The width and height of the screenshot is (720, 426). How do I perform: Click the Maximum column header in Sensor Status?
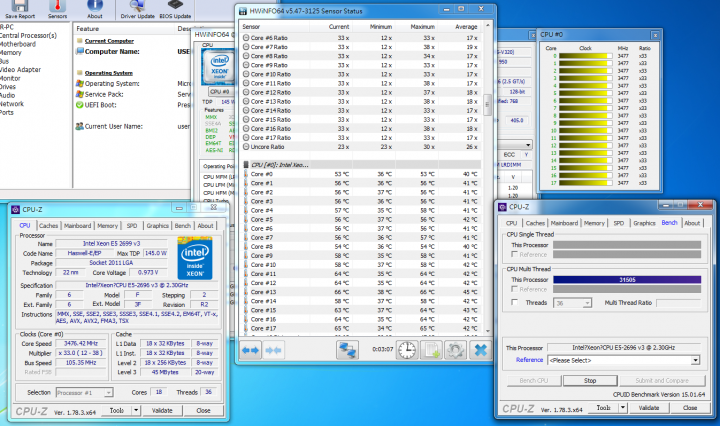tap(417, 27)
